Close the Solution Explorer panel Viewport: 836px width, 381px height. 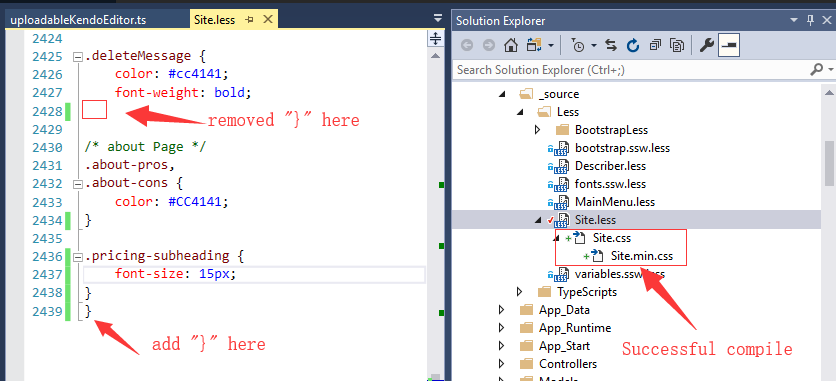point(827,20)
